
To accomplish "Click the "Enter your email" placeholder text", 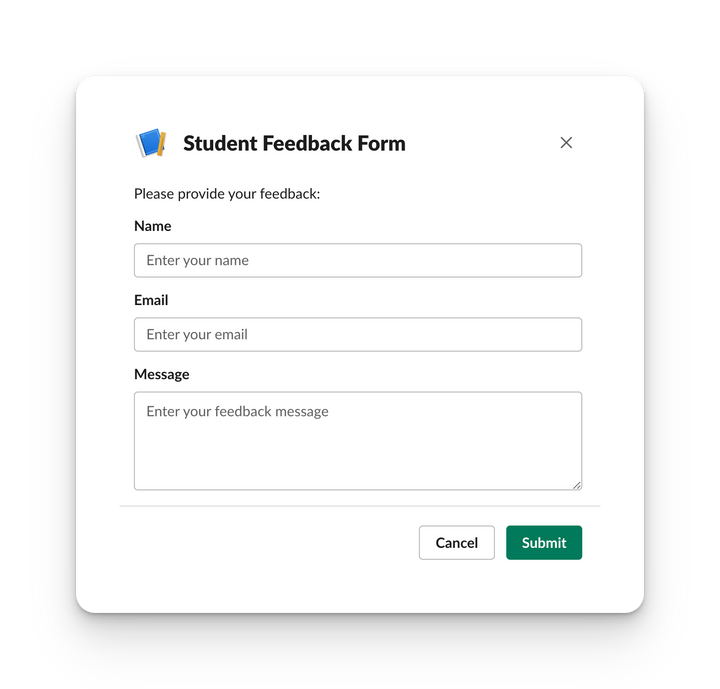I will tap(197, 335).
